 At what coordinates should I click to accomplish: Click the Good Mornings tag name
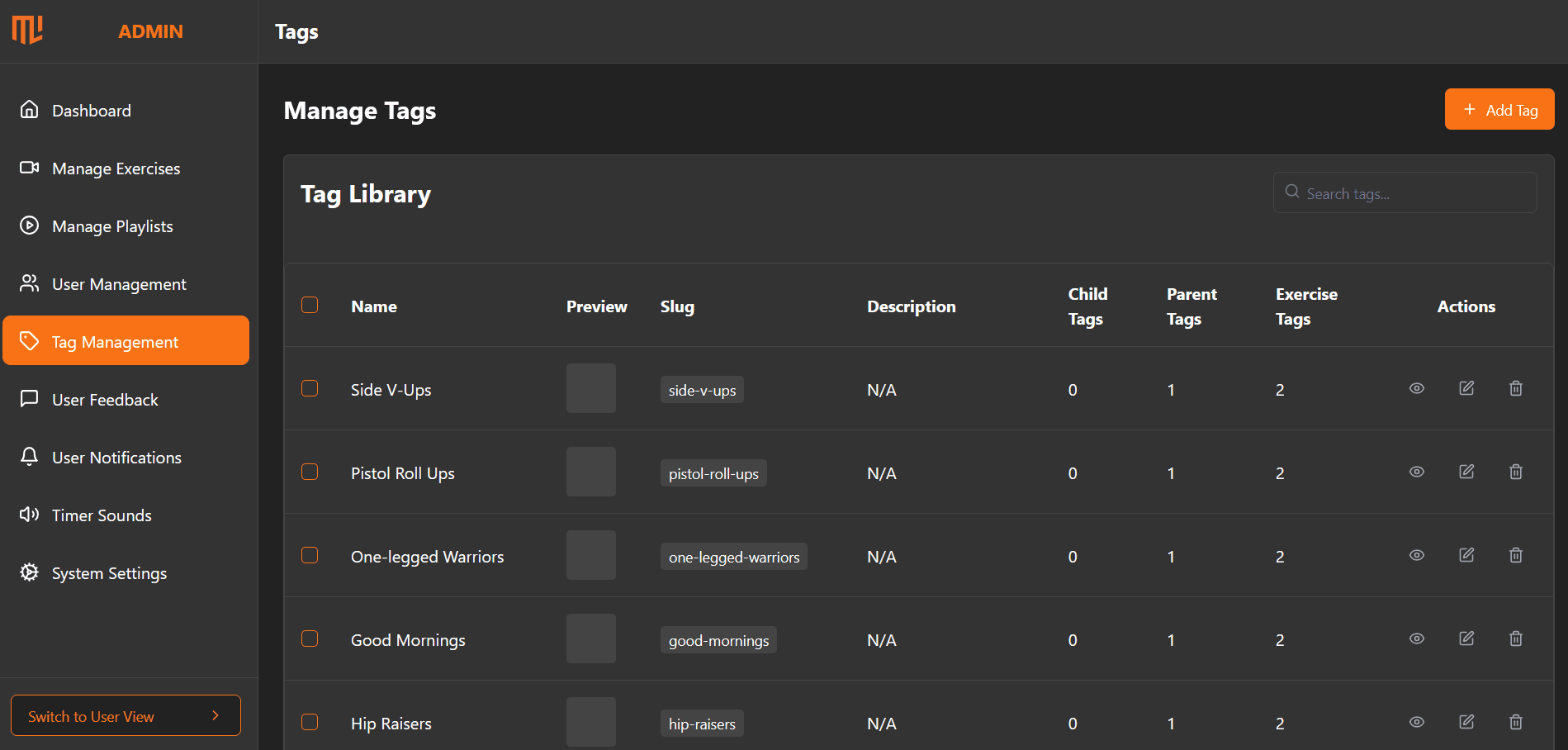(x=408, y=640)
